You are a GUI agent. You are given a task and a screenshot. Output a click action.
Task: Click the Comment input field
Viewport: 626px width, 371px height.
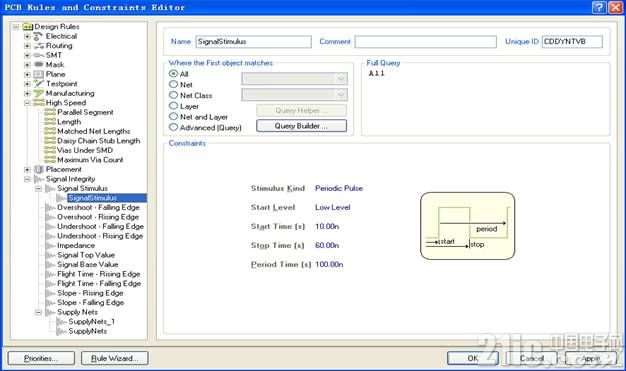pos(426,42)
